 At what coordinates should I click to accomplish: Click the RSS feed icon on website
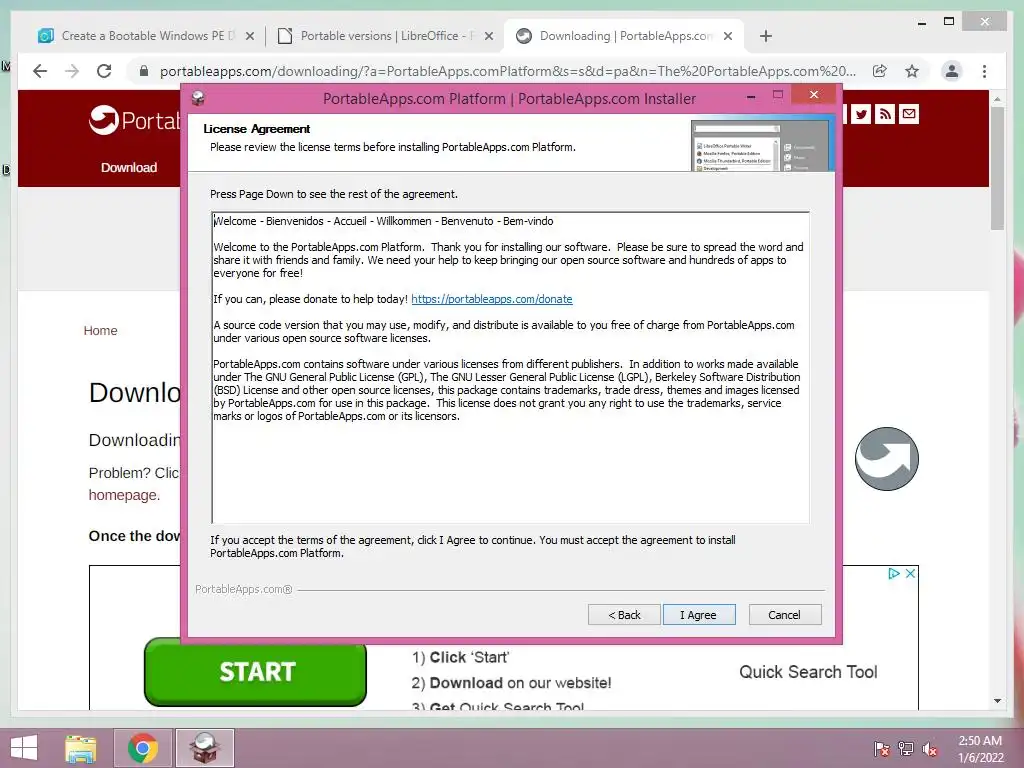(885, 114)
